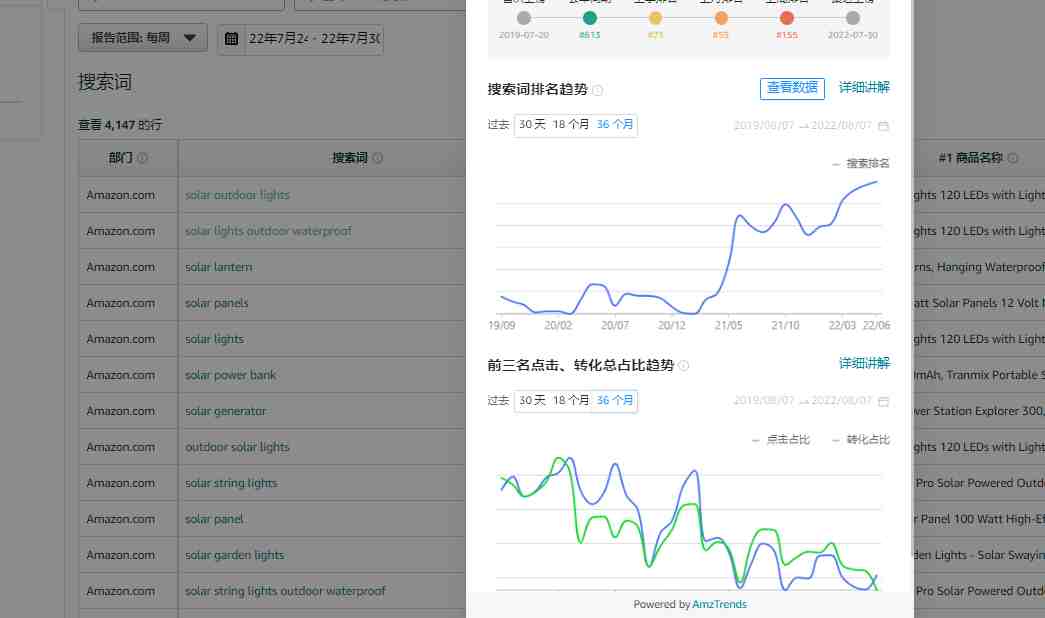This screenshot has width=1045, height=618.
Task: Toggle the 转化占比 legend entry
Action: coord(860,439)
